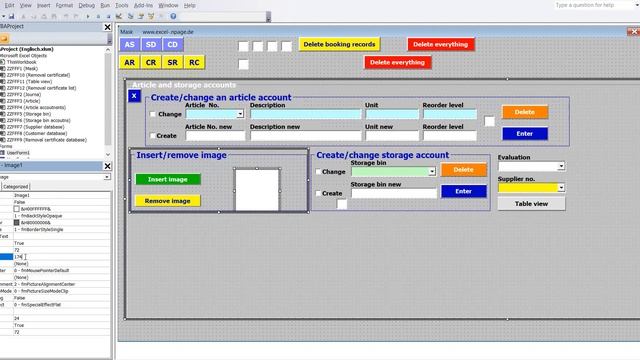
Task: Click the toolbar options arrow at toolbar end
Action: [x=268, y=17]
